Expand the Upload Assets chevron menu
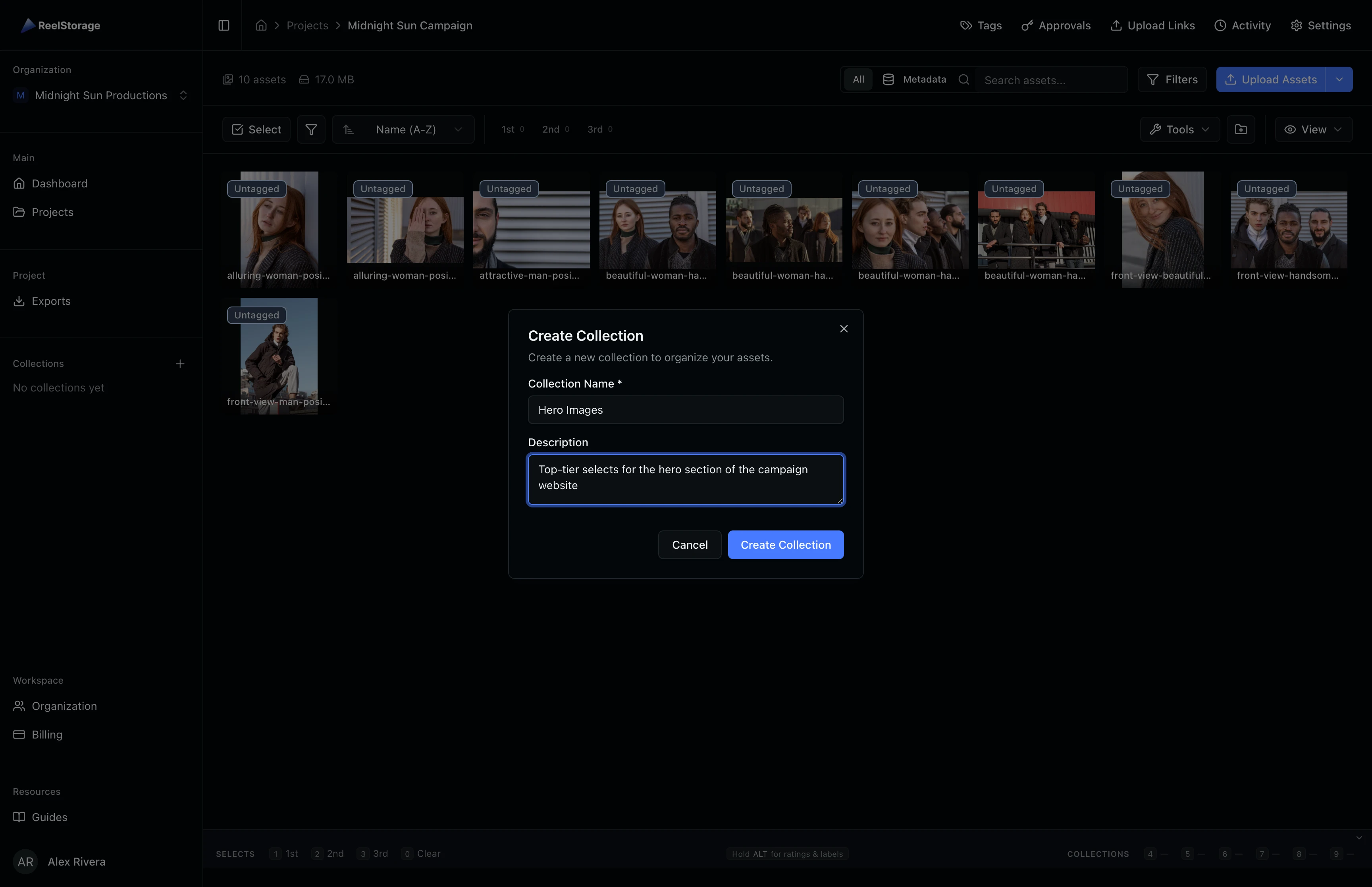 coord(1340,79)
